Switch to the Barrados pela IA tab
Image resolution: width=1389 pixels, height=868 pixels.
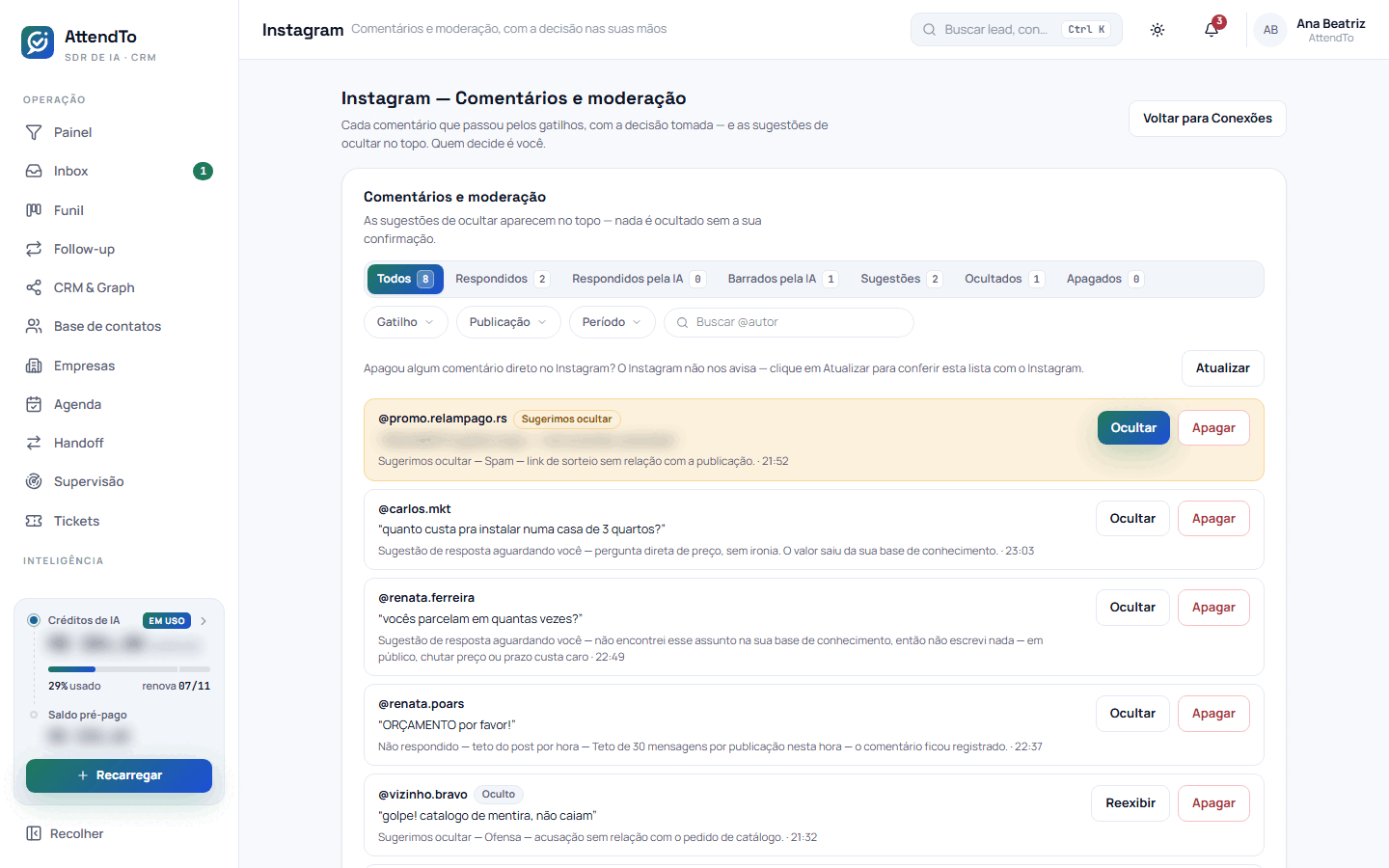[782, 279]
